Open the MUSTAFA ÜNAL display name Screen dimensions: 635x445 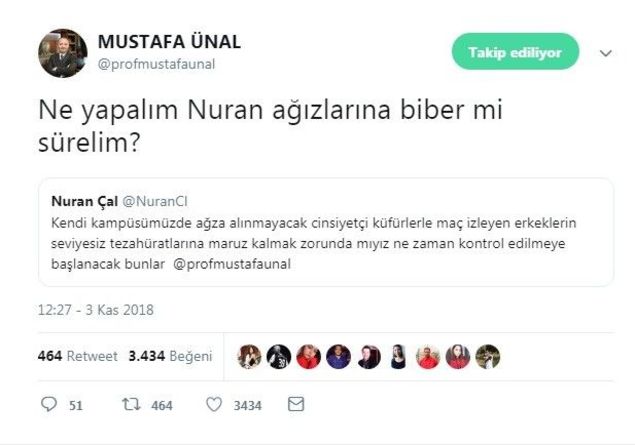pyautogui.click(x=169, y=42)
